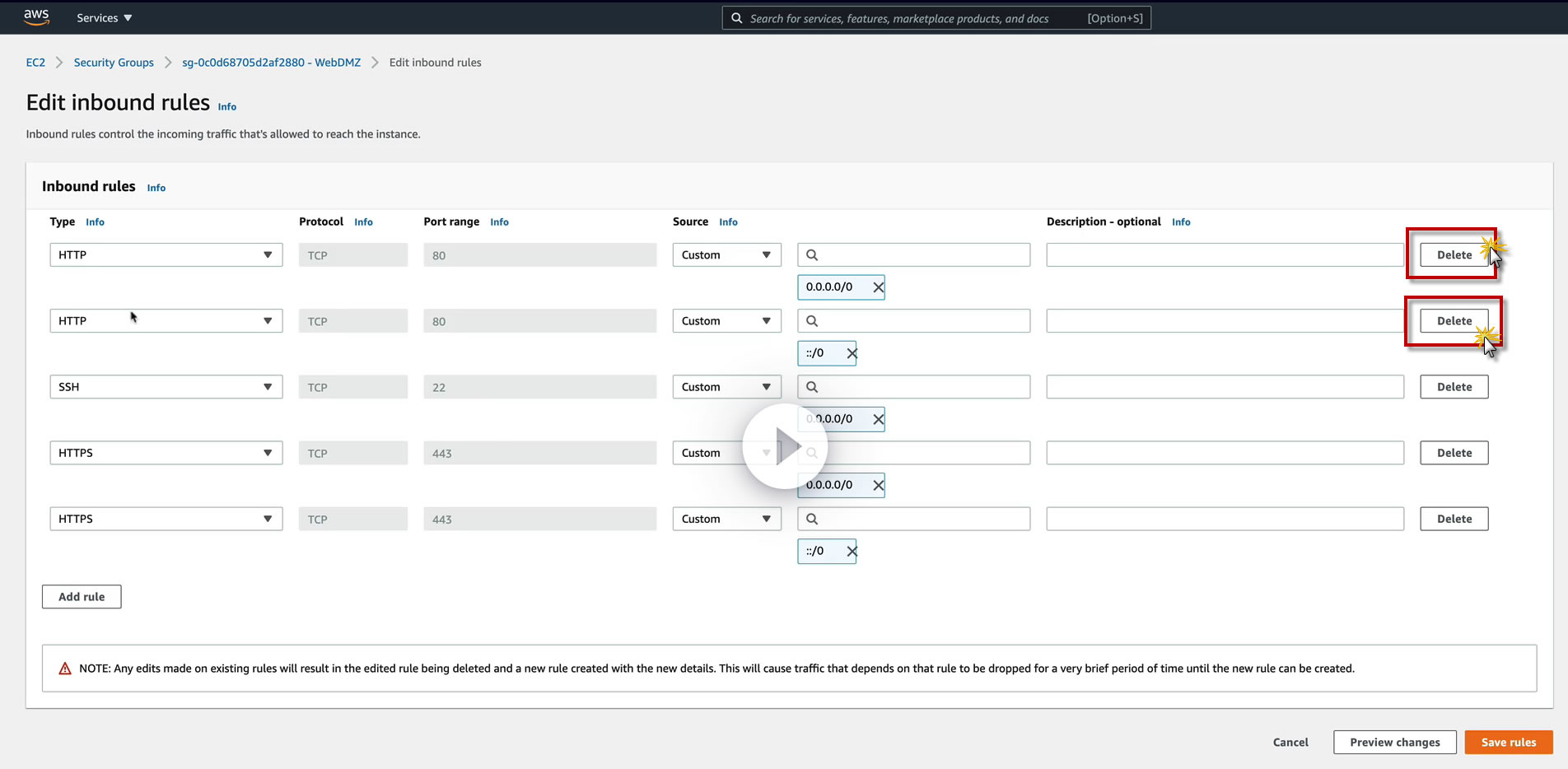Delete the SSH inbound rule
Screen dimensions: 1568x769
[1454, 387]
